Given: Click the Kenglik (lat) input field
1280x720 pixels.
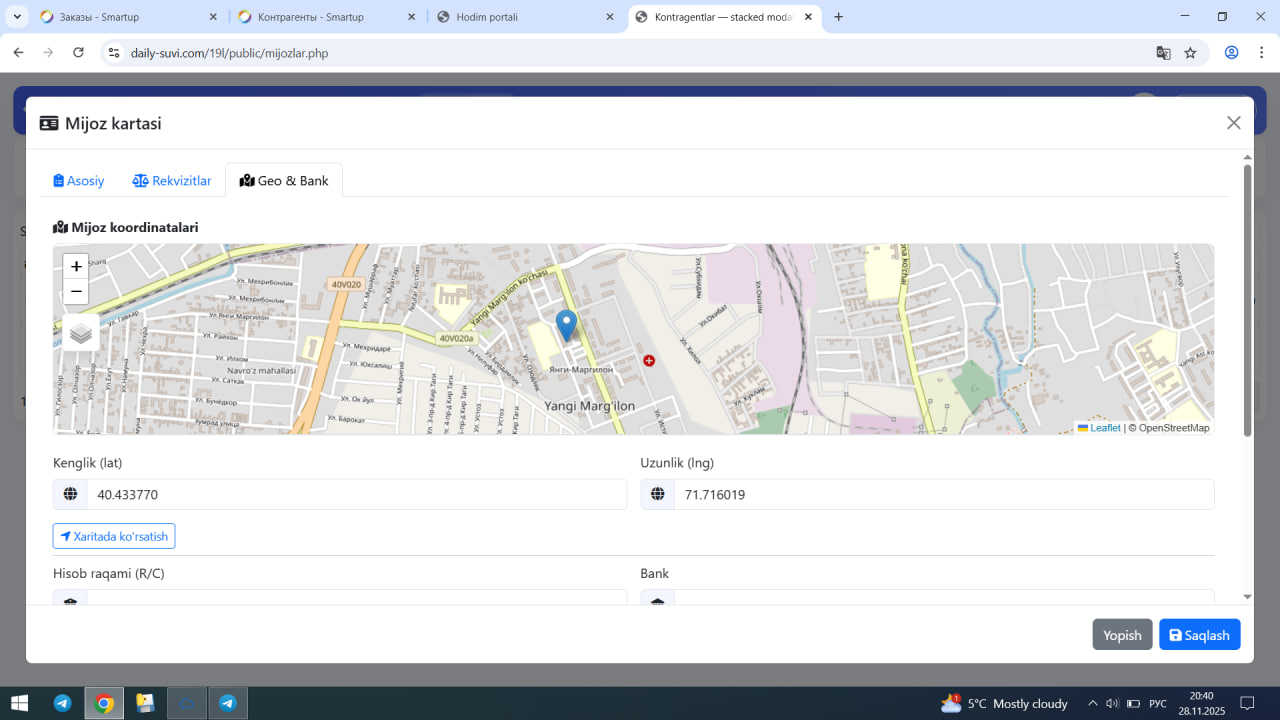Looking at the screenshot, I should point(356,495).
